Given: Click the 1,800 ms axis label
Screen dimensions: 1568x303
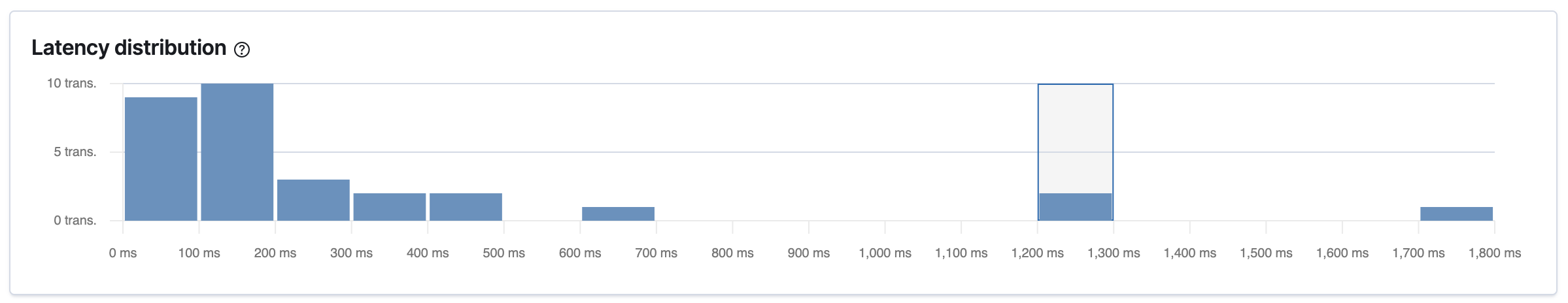Looking at the screenshot, I should 1494,253.
